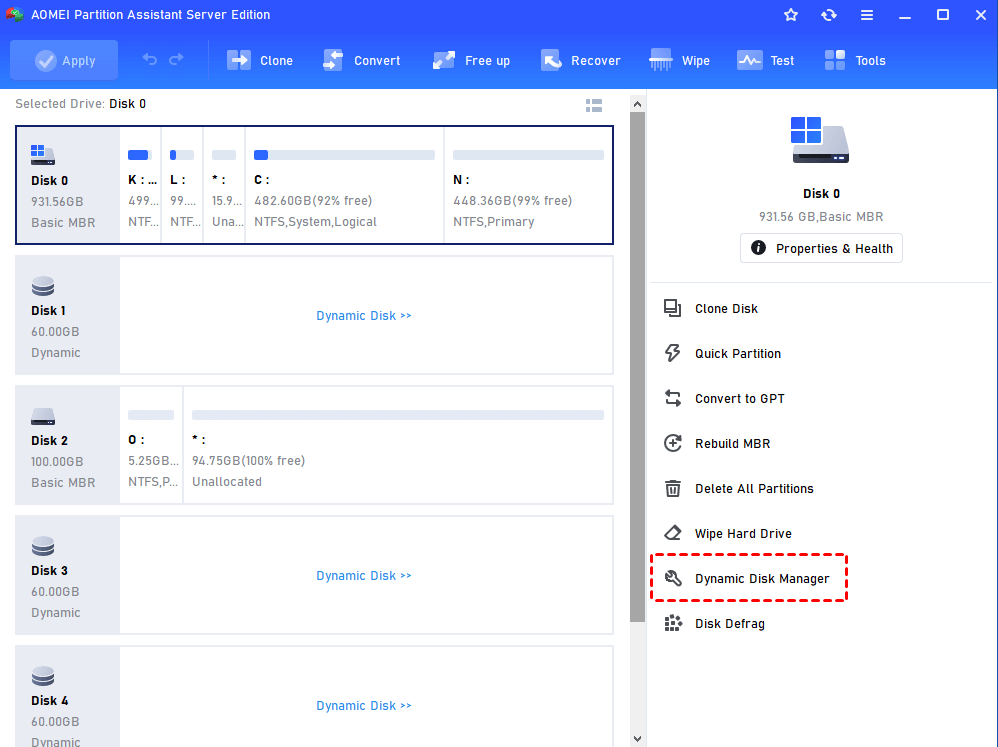Choose Quick Partition option
The image size is (998, 747).
click(x=722, y=353)
